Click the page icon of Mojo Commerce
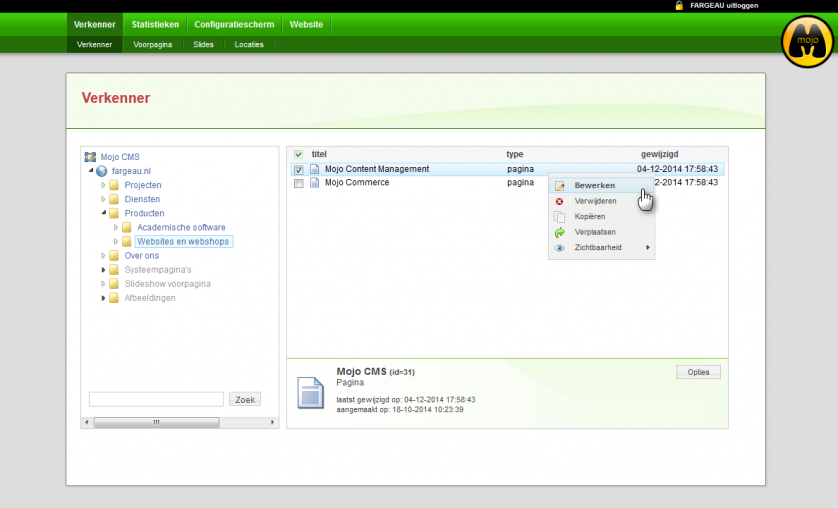838x508 pixels. pos(315,183)
